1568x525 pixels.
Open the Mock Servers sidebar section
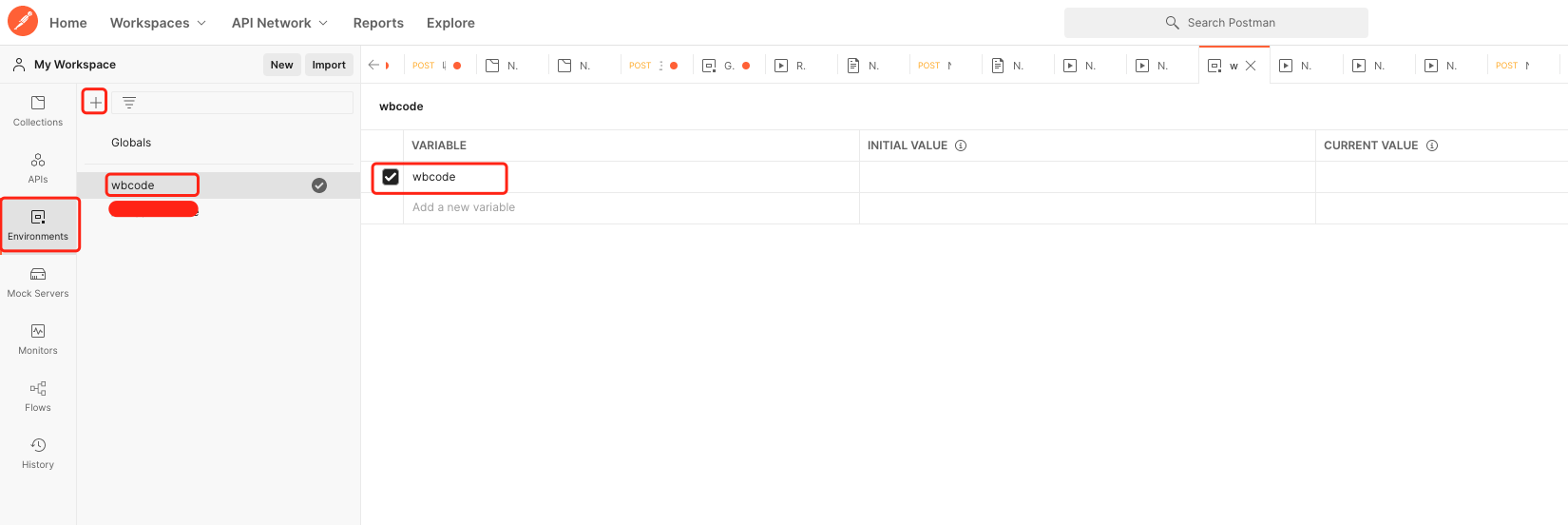(38, 282)
